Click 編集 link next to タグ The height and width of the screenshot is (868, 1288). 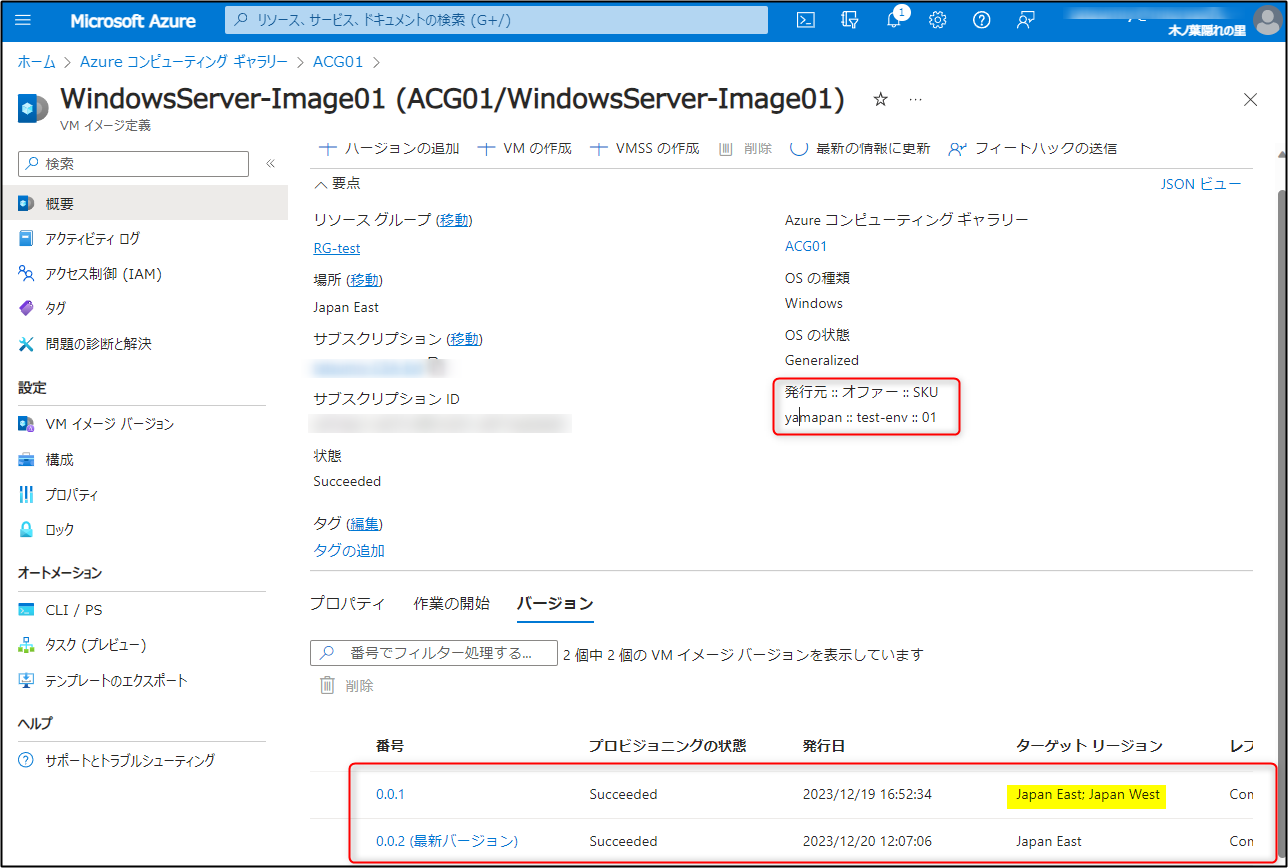tap(365, 524)
